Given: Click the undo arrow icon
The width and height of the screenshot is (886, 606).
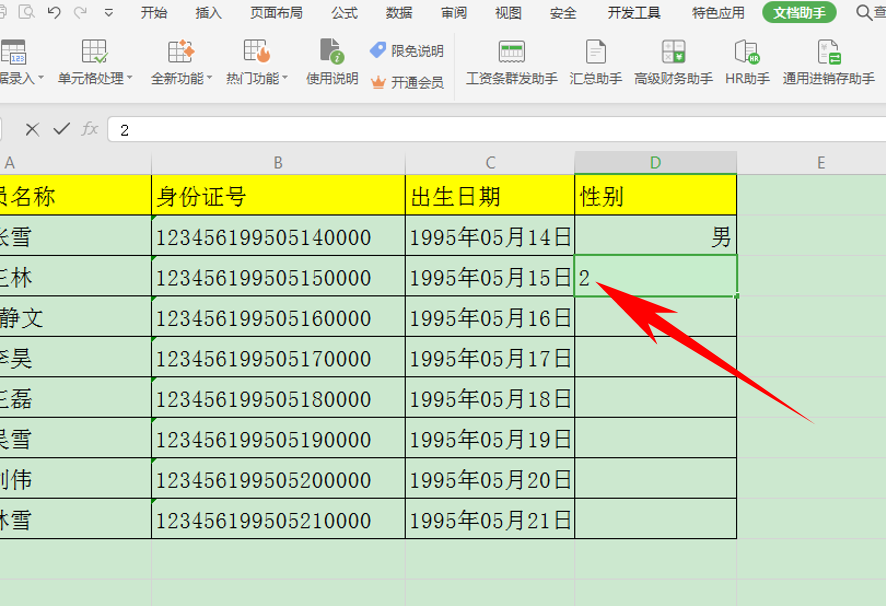Looking at the screenshot, I should (54, 12).
